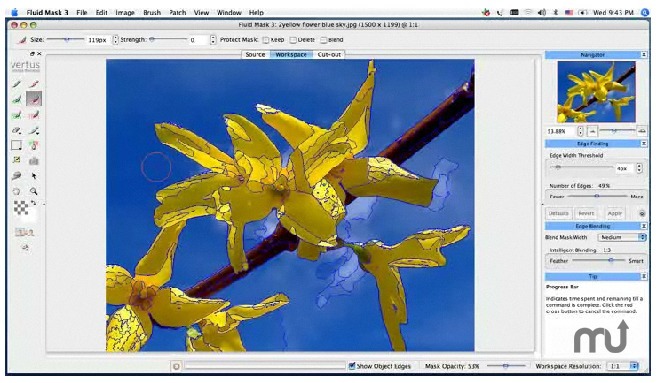659x383 pixels.
Task: Select the black arrow pointer tool
Action: pos(34,176)
